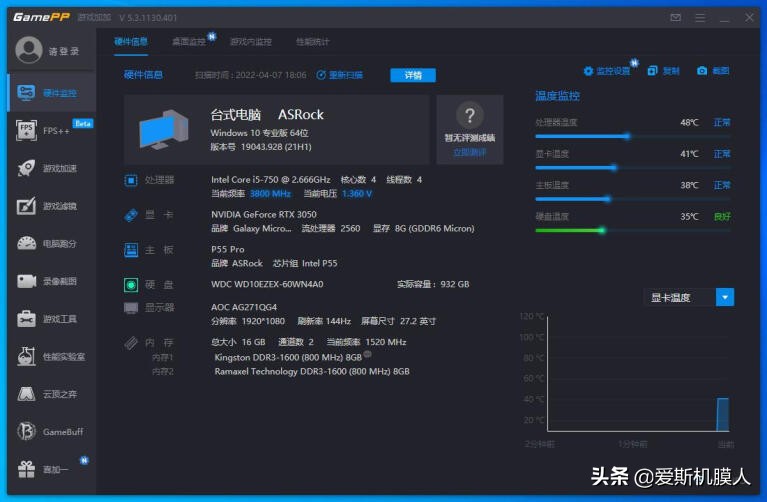Switch to the 游戏内监控 tab
This screenshot has width=767, height=502.
click(x=250, y=42)
